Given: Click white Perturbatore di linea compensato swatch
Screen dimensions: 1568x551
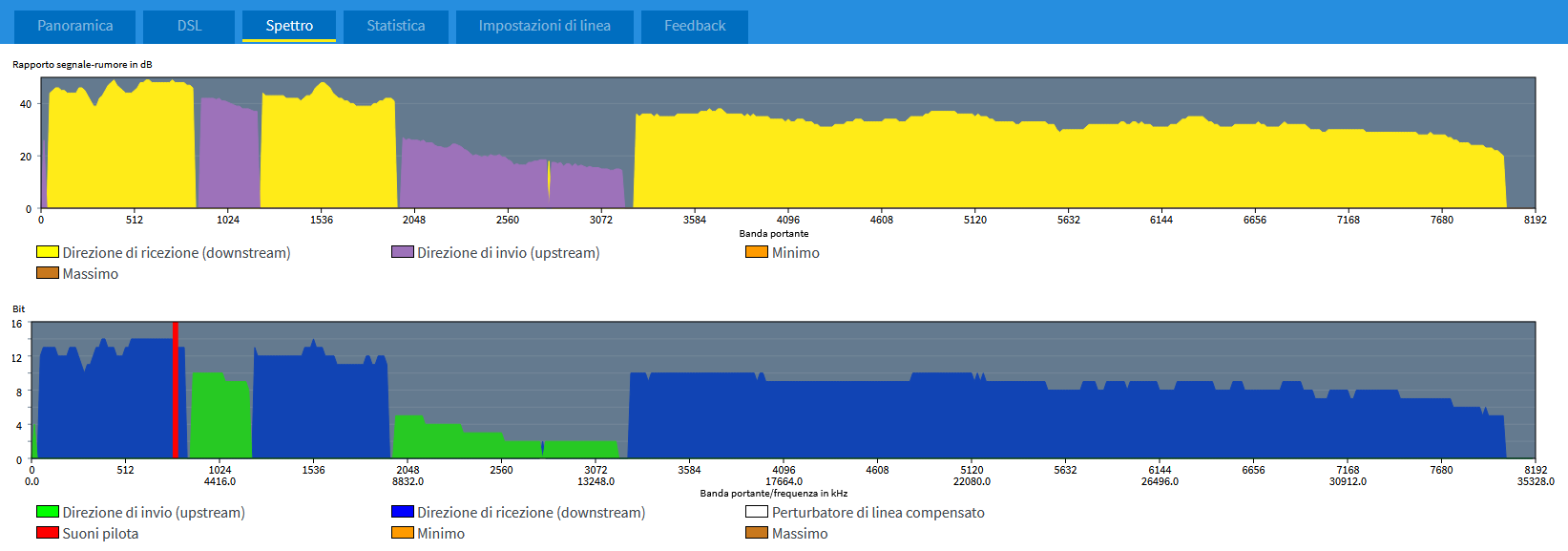Looking at the screenshot, I should click(757, 512).
